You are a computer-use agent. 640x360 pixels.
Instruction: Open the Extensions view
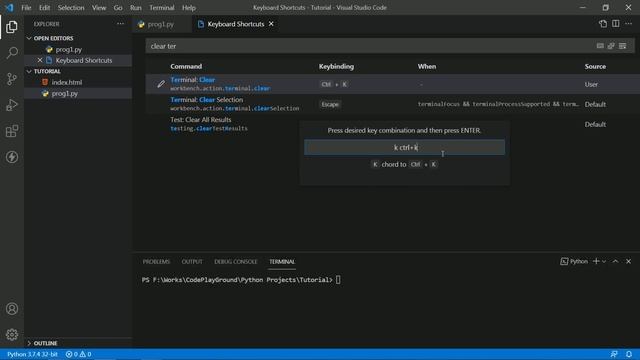[12, 131]
